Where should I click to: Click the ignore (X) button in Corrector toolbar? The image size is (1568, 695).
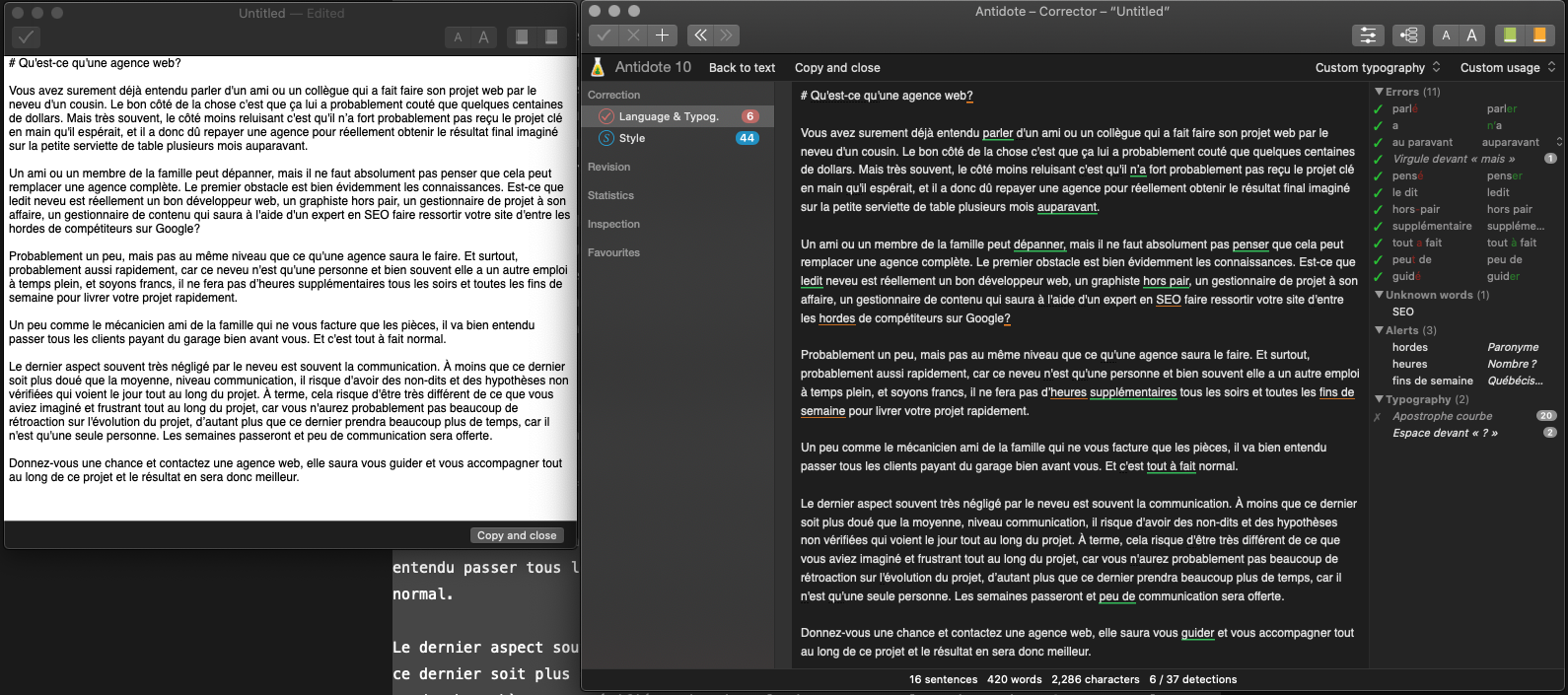point(633,35)
